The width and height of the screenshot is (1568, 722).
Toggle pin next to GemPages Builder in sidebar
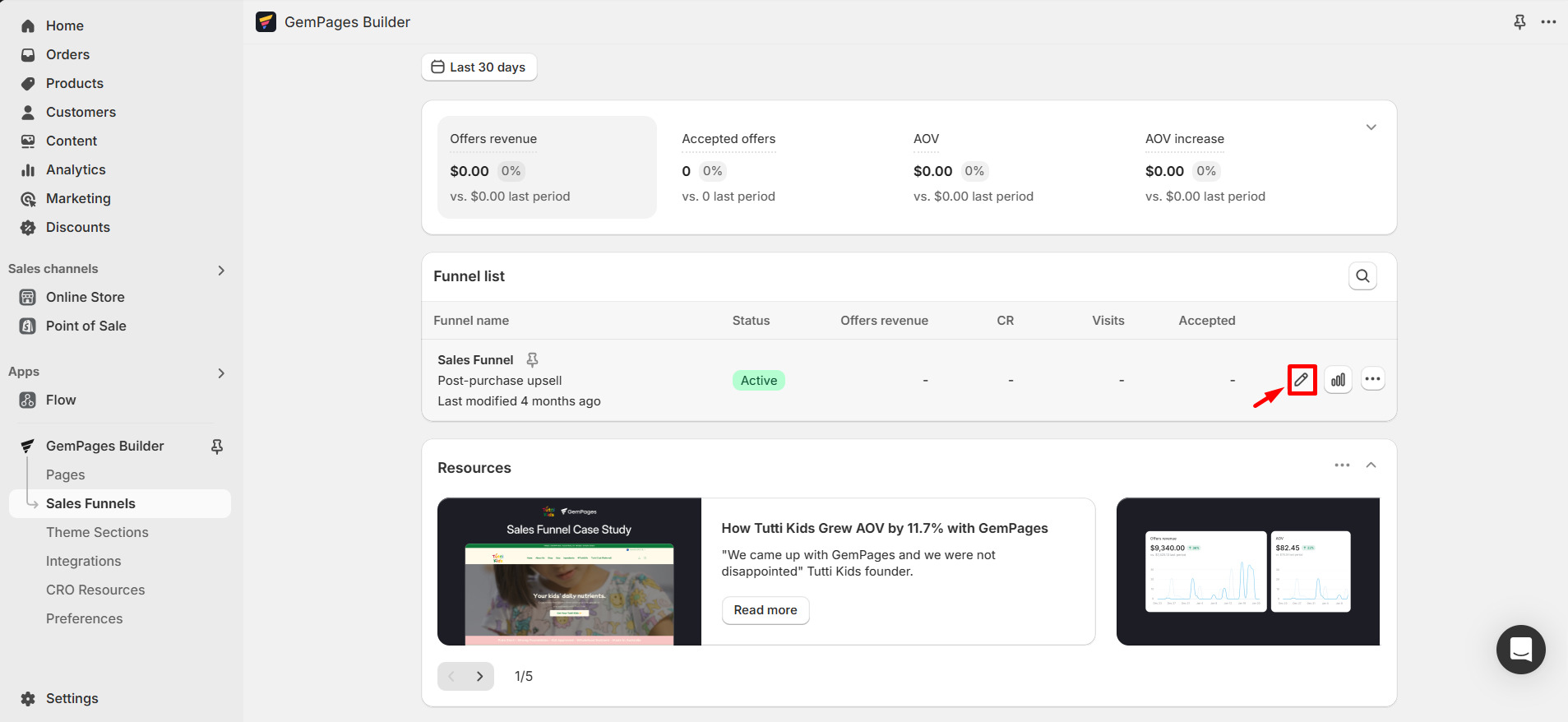point(217,447)
